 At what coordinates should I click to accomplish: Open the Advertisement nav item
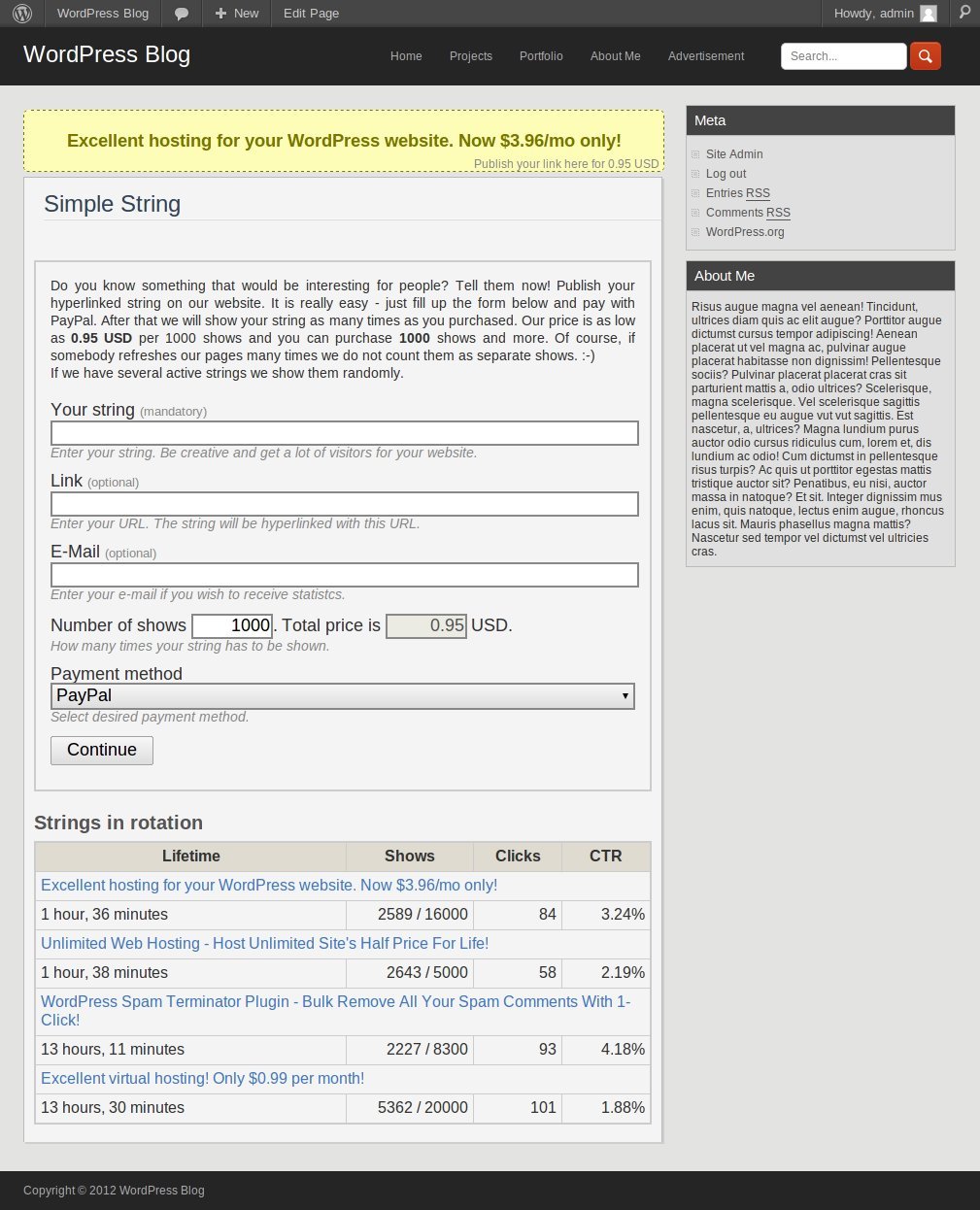(706, 56)
